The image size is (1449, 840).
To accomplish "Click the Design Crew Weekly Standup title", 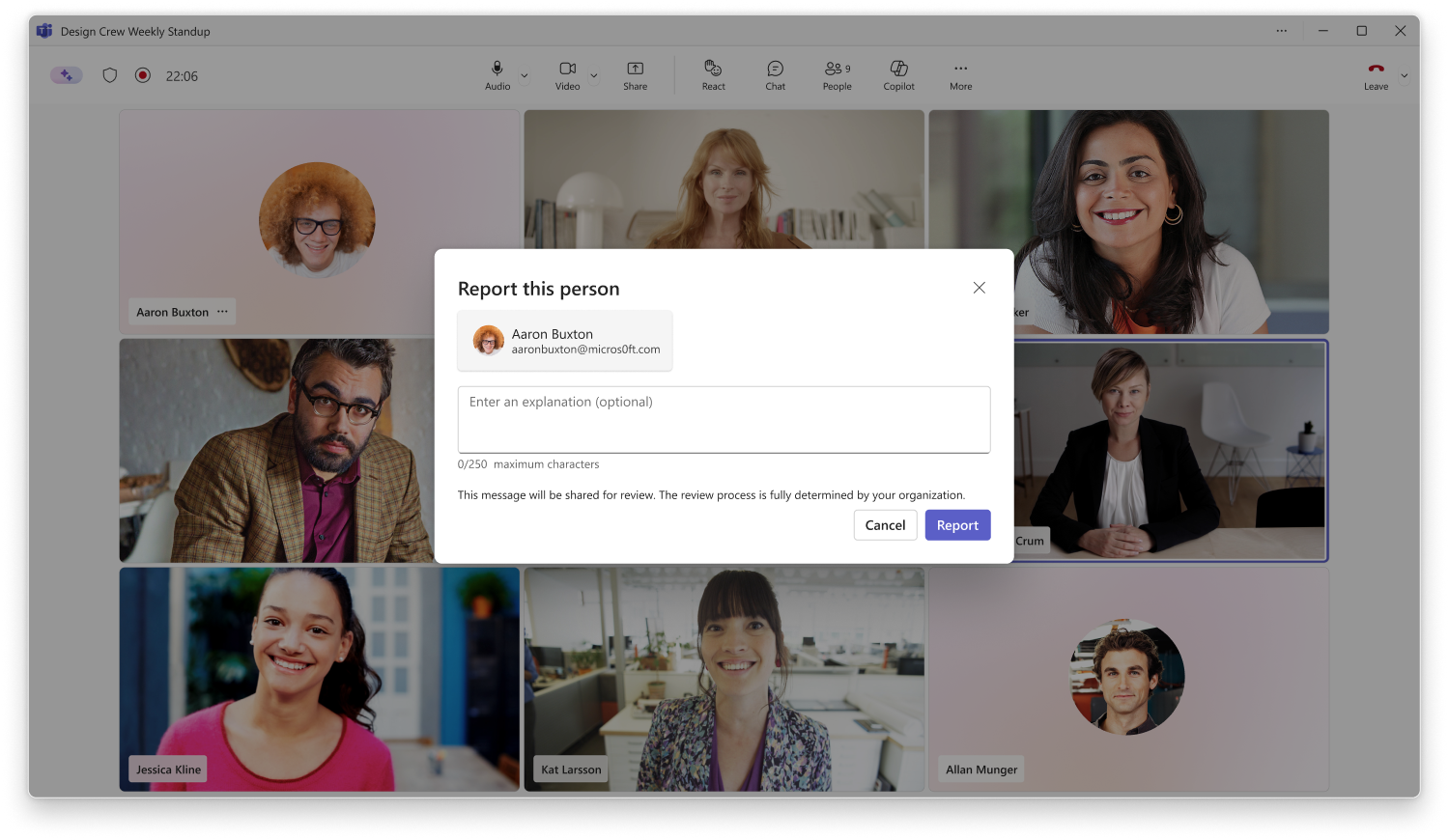I will pyautogui.click(x=135, y=31).
